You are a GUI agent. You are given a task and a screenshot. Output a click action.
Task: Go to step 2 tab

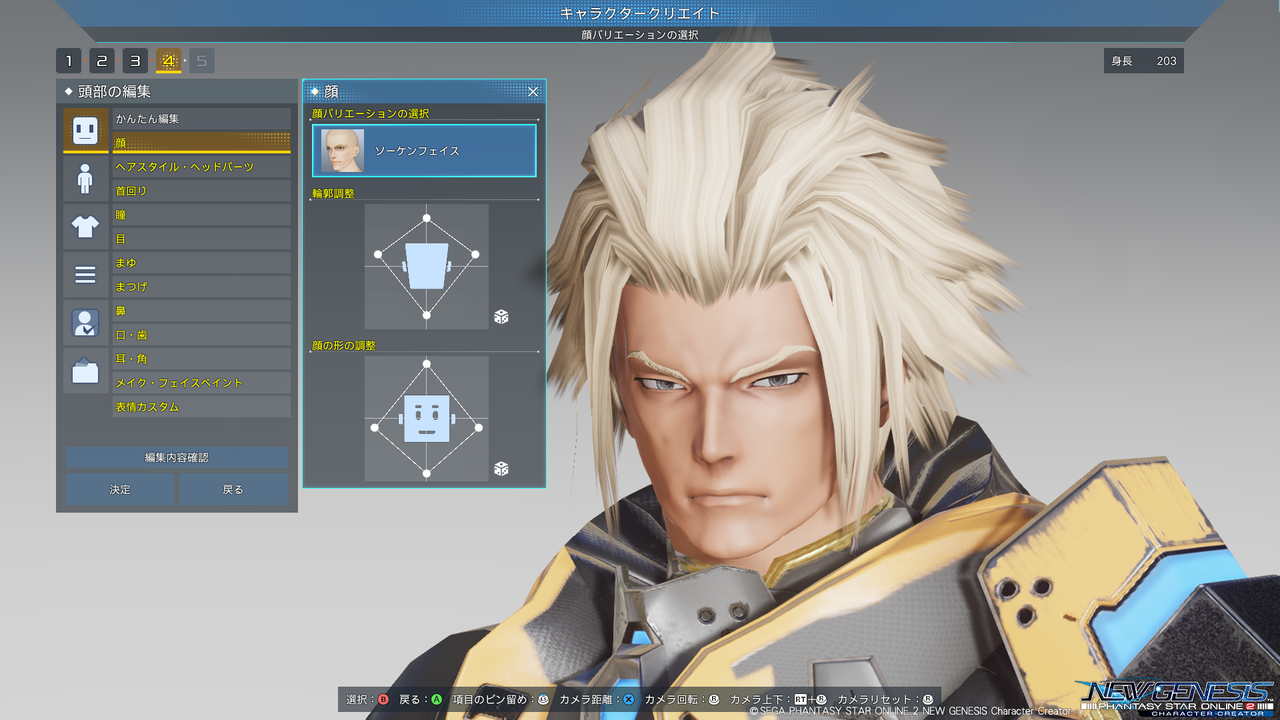[102, 61]
